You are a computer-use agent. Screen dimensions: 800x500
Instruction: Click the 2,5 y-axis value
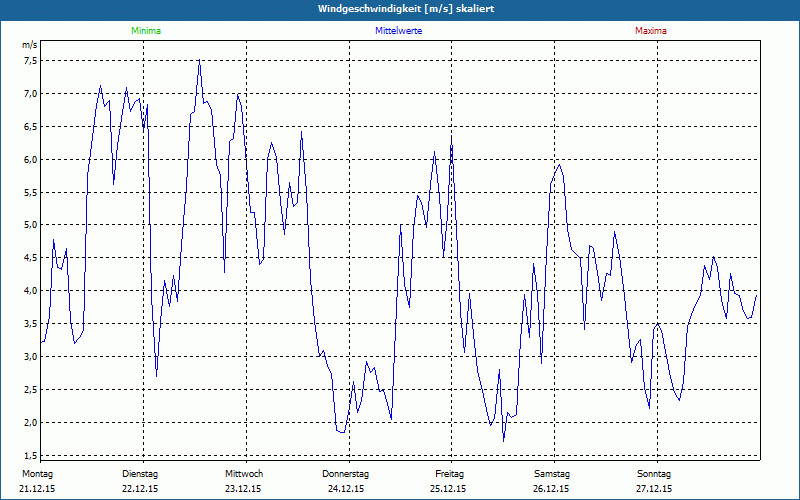tap(30, 389)
